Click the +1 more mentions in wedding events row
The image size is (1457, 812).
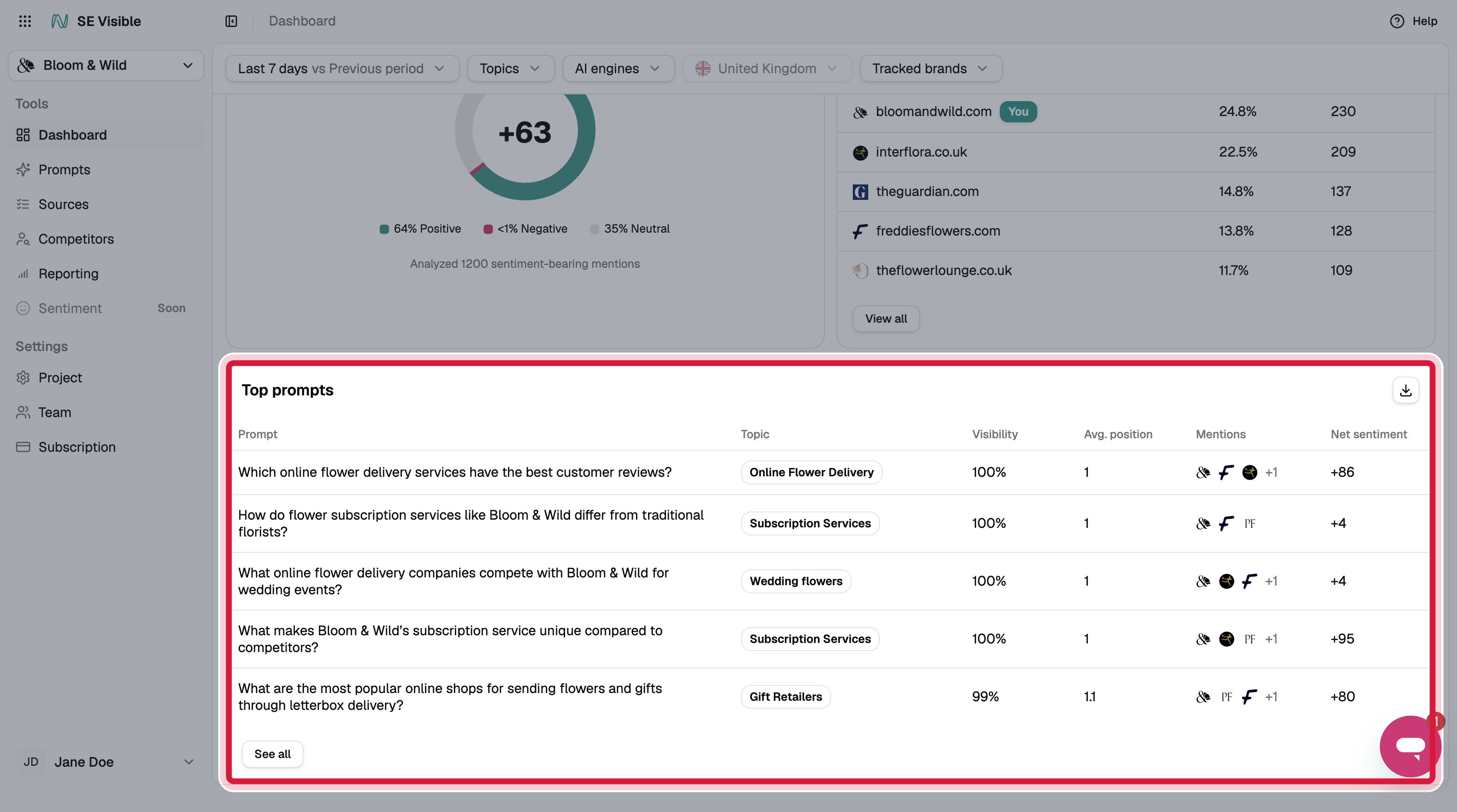point(1271,581)
